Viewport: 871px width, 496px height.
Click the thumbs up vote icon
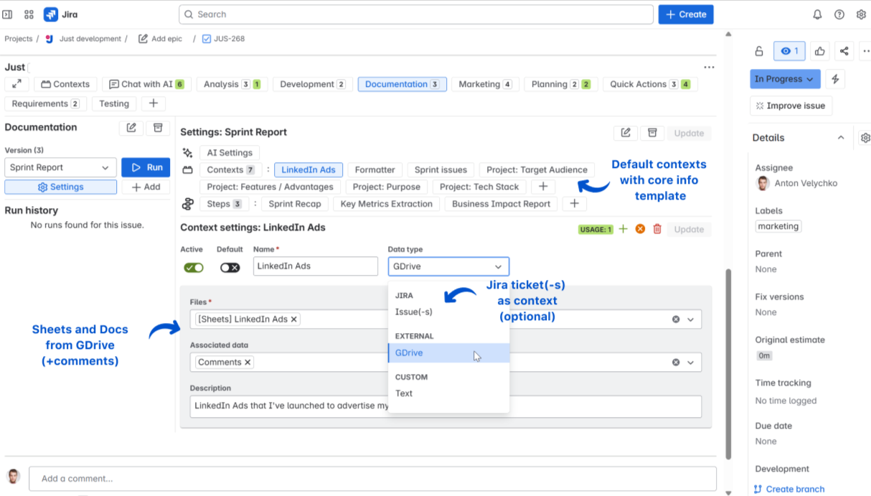(x=820, y=51)
